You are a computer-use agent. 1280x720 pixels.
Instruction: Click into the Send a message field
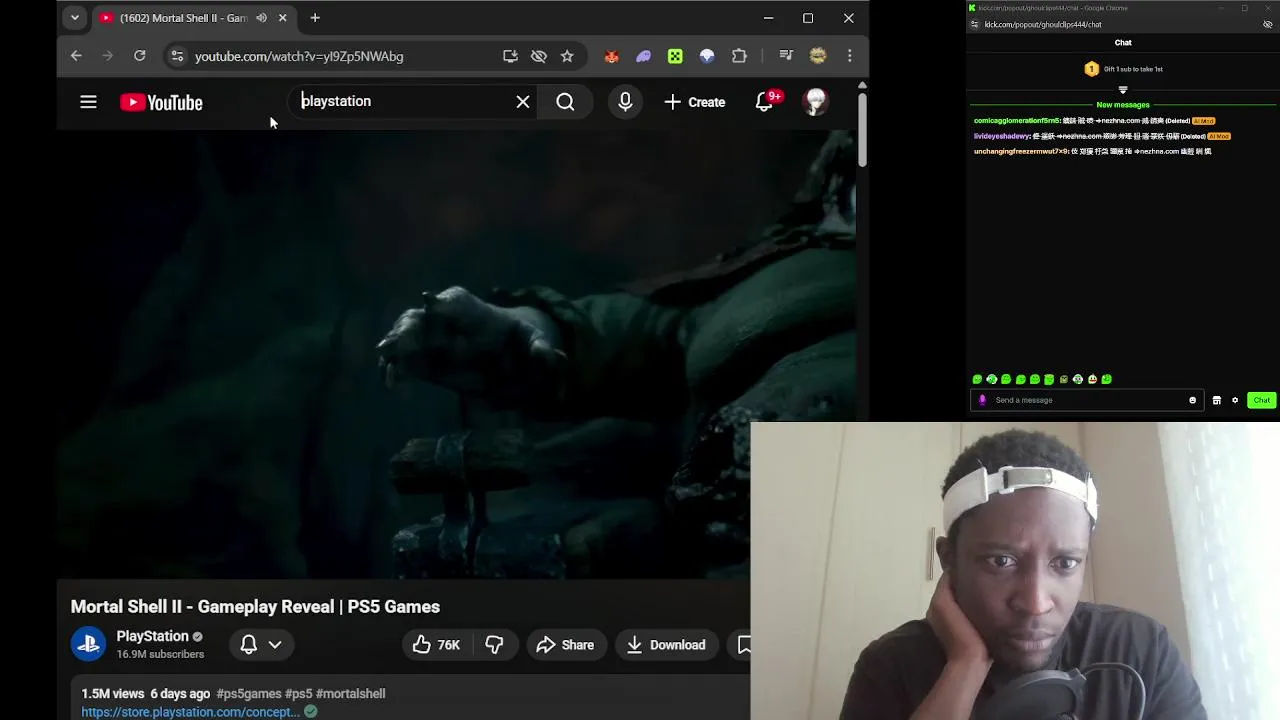pos(1088,400)
